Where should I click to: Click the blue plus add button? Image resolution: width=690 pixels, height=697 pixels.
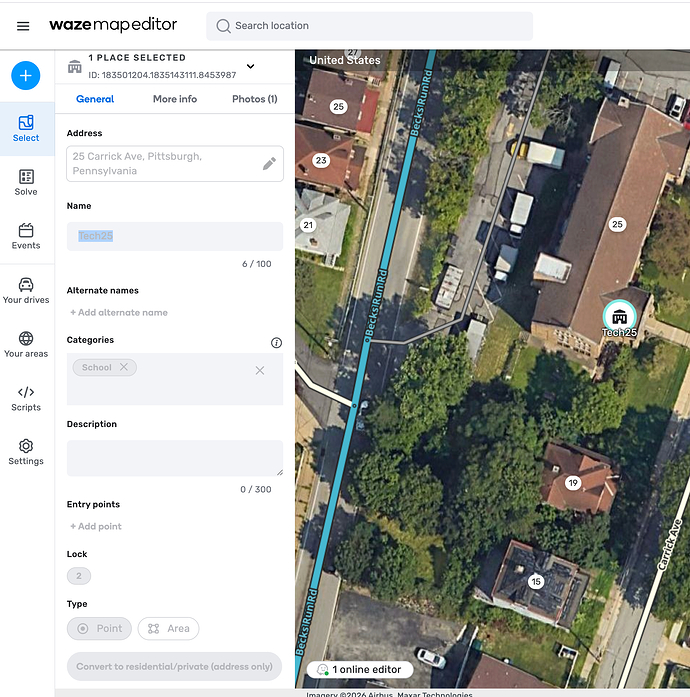tap(26, 75)
